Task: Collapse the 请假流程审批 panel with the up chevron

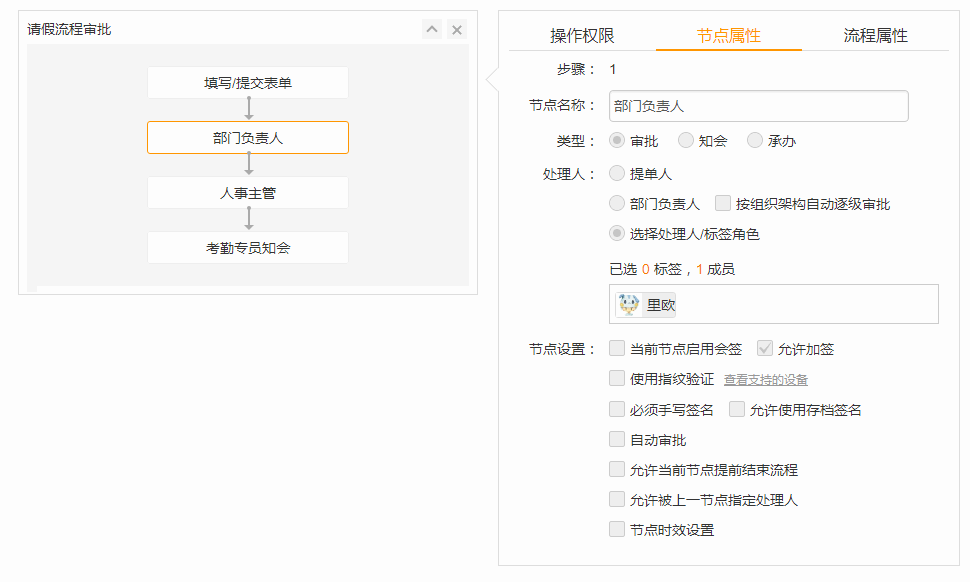Action: point(432,29)
